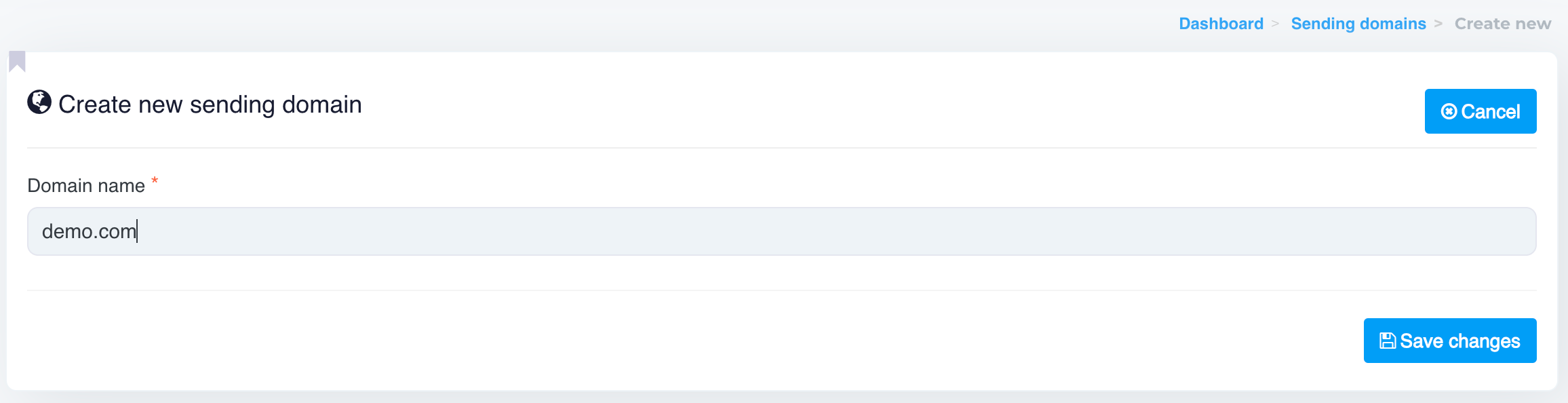
Task: Click the breadcrumb arrow after Dashboard
Action: coord(1276,24)
